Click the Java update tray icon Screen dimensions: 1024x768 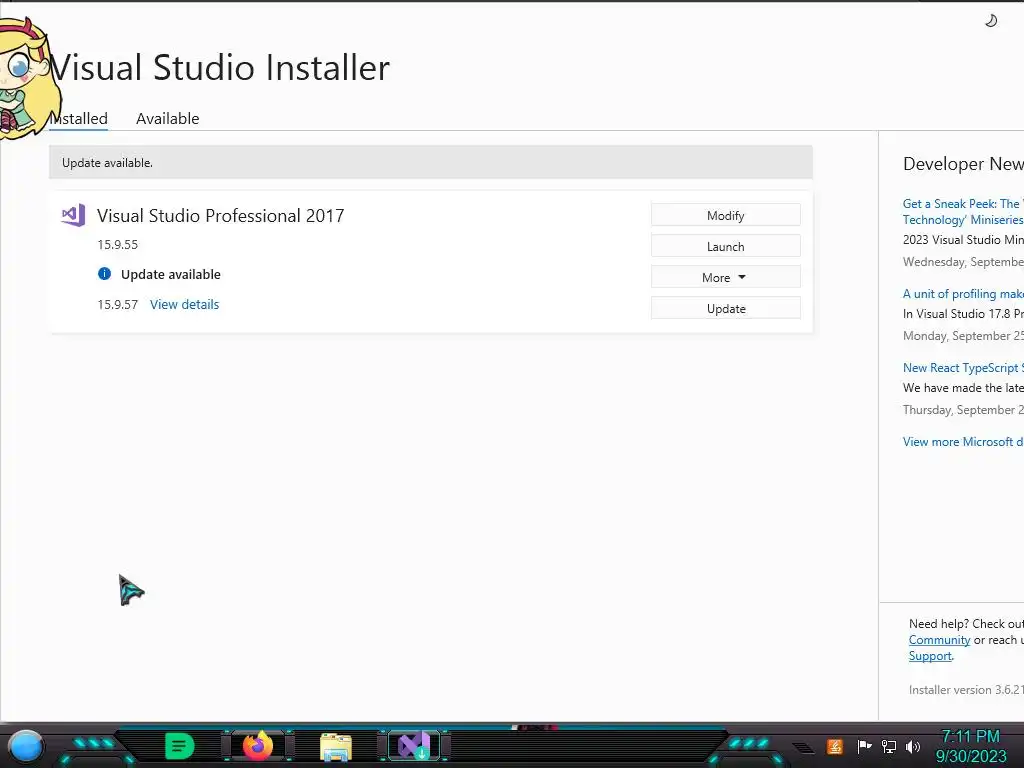coord(835,746)
